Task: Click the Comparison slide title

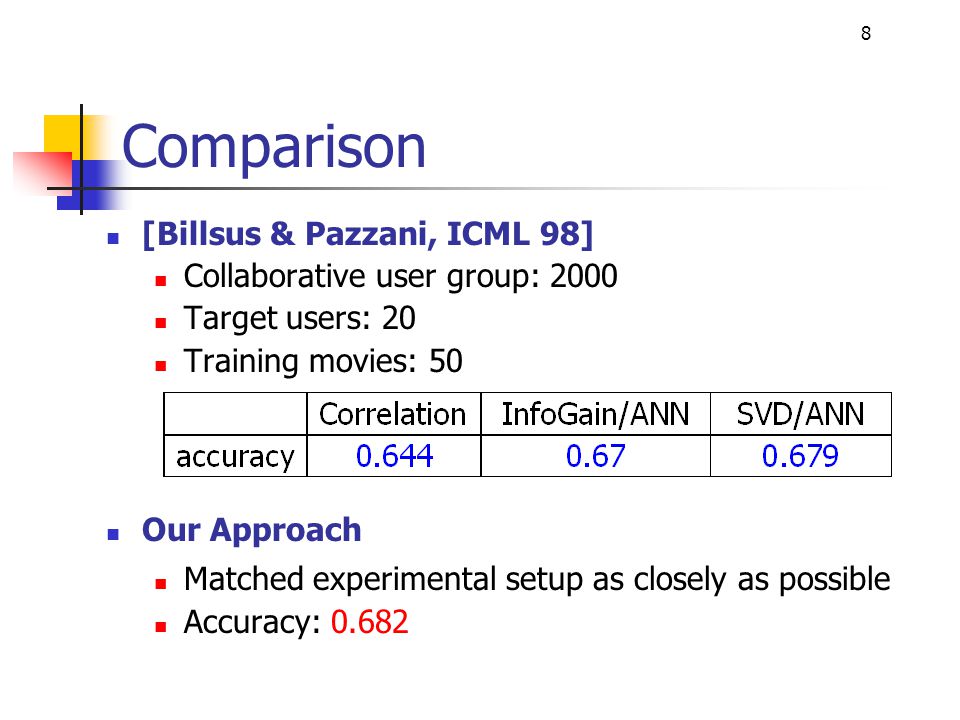Action: [x=274, y=147]
